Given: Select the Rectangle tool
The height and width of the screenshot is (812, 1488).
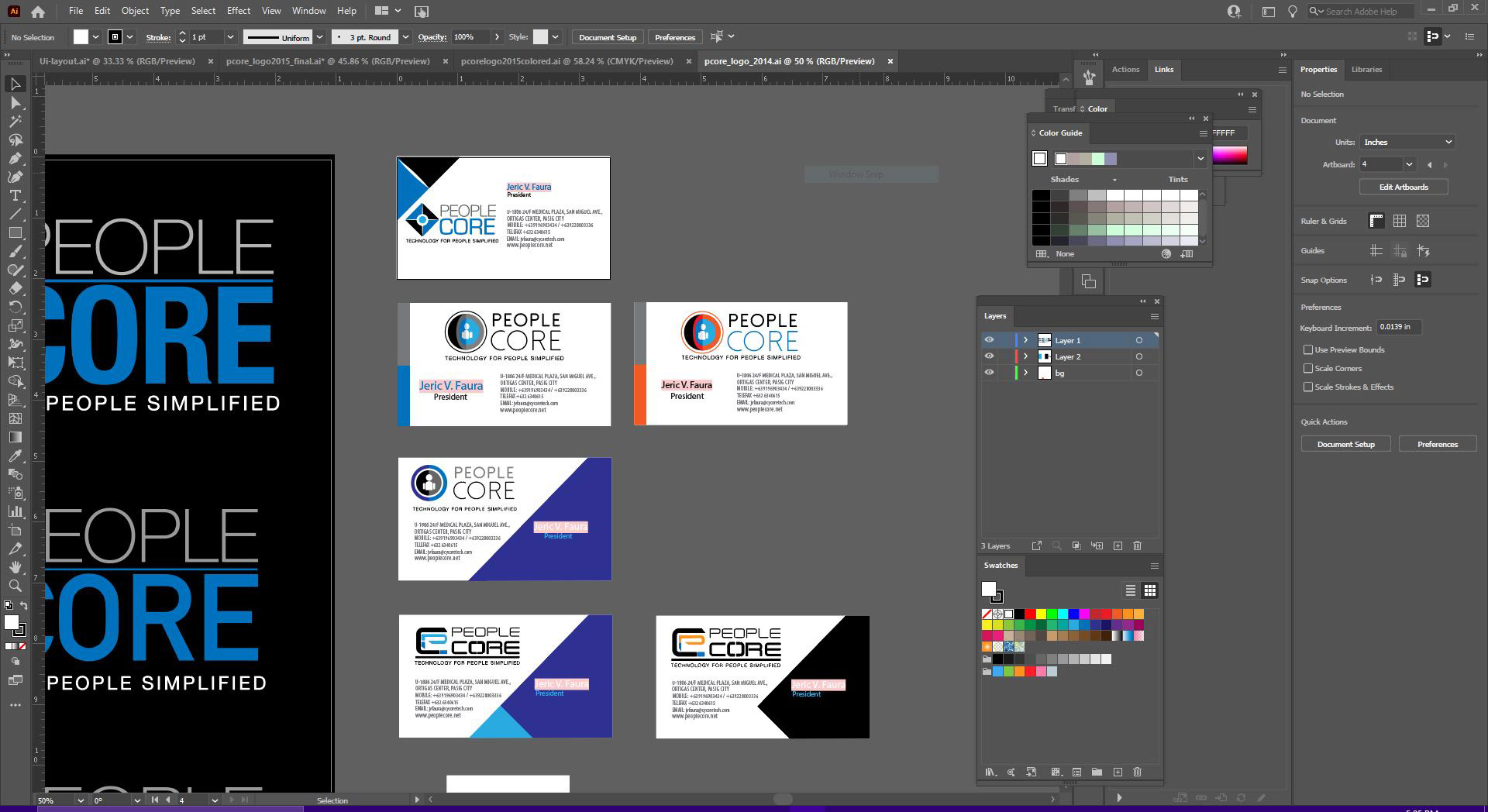Looking at the screenshot, I should coord(15,232).
